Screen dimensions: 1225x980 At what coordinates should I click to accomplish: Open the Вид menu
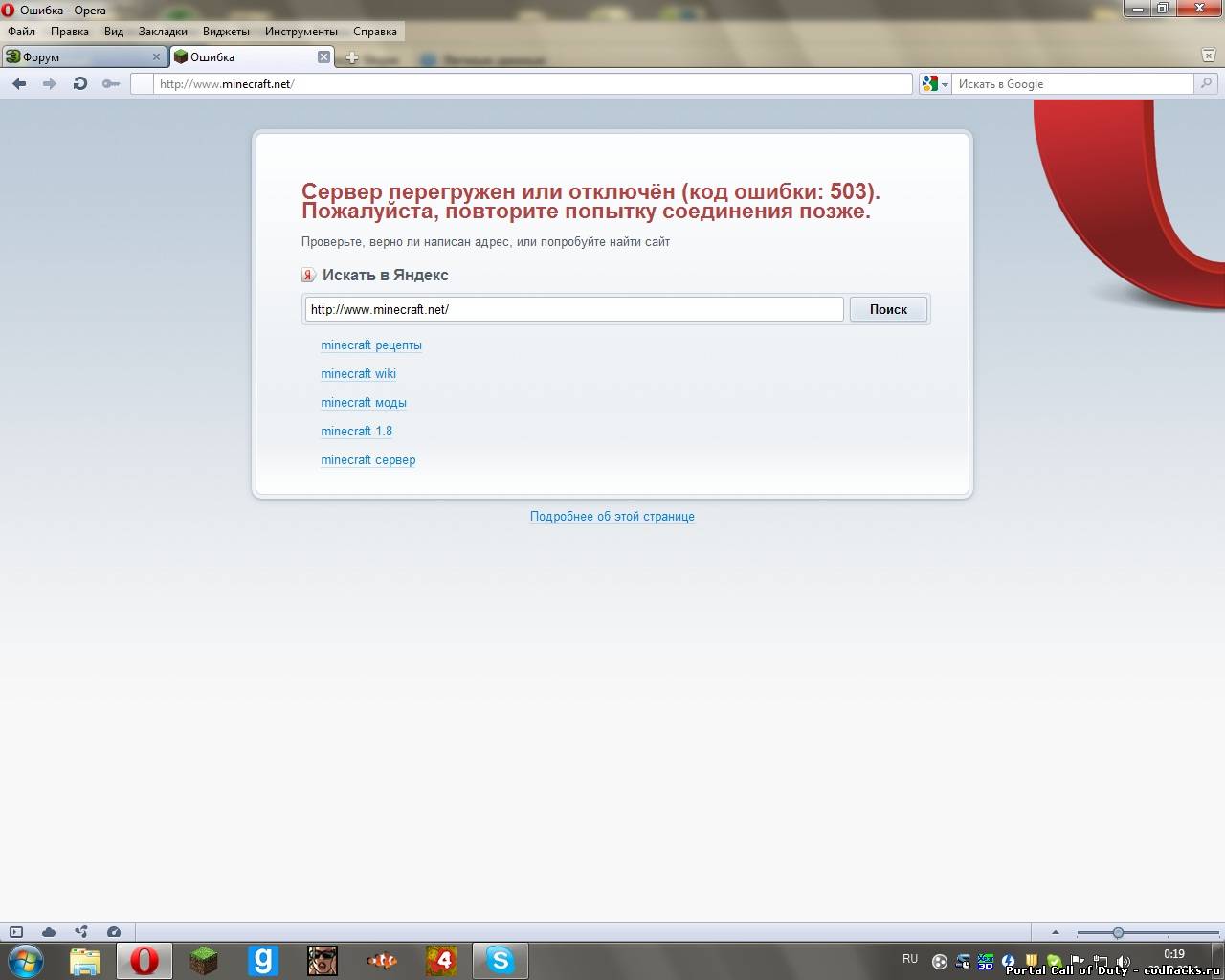(114, 32)
